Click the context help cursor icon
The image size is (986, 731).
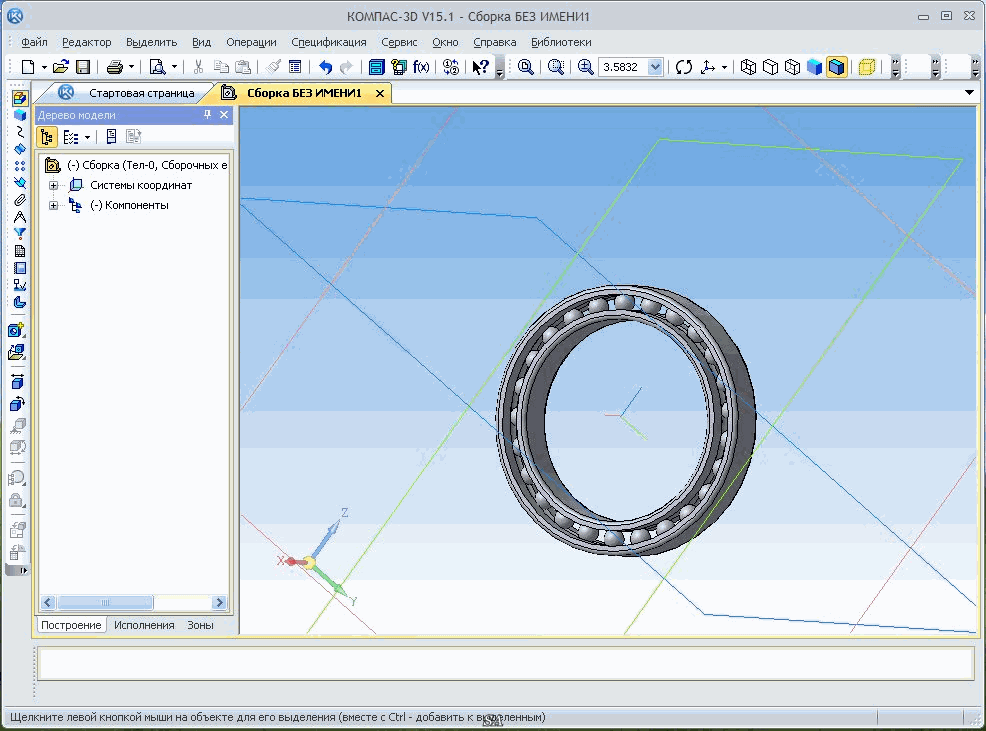480,67
